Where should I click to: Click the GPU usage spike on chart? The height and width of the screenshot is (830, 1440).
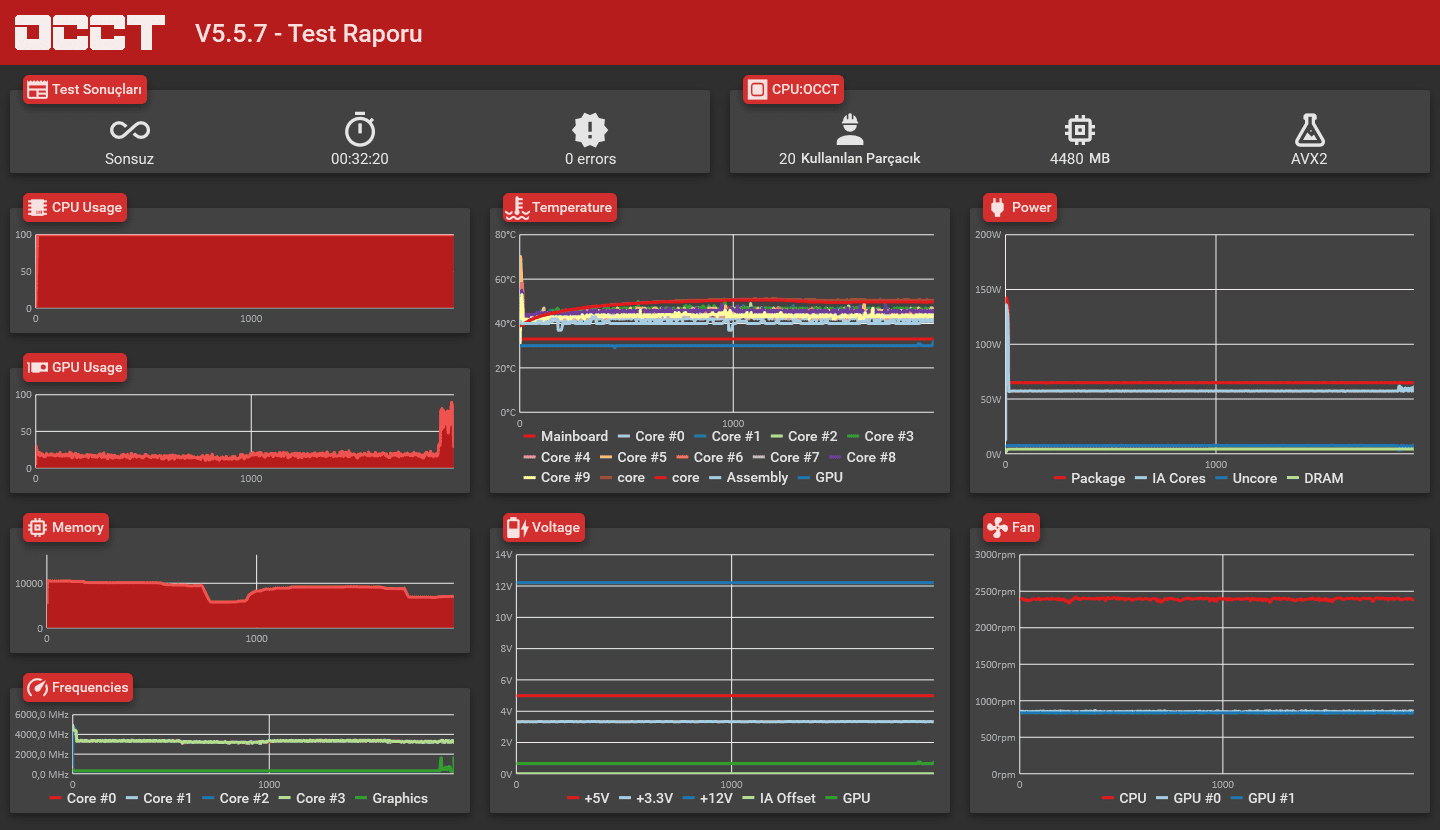point(446,430)
